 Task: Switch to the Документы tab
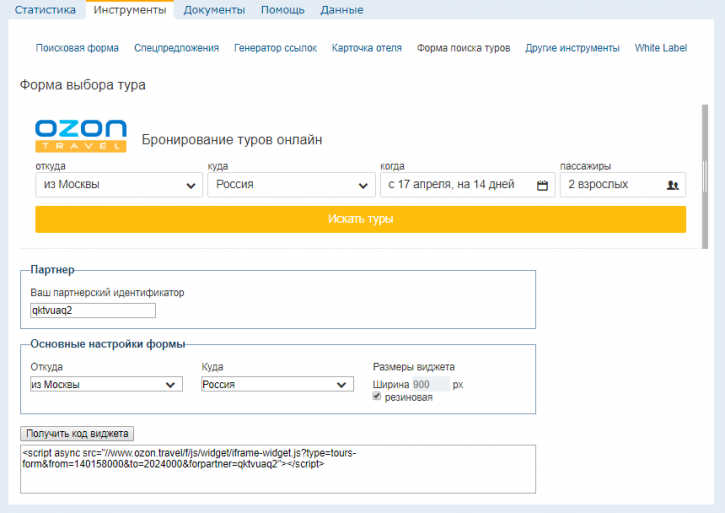click(214, 10)
